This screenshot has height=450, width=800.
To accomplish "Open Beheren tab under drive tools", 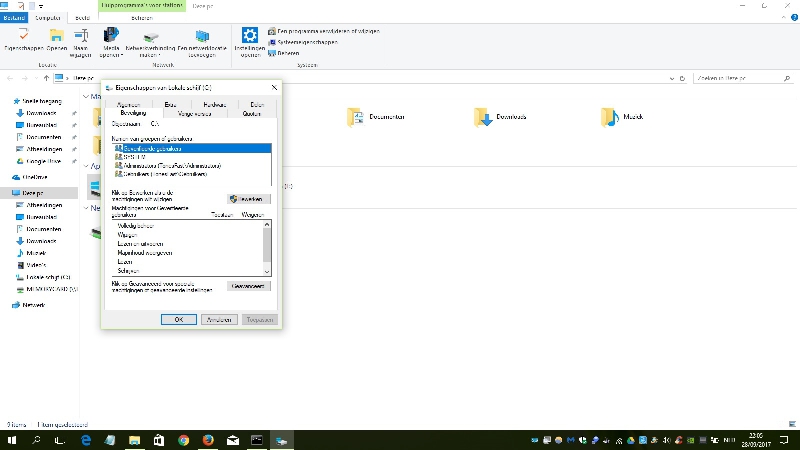I will 142,18.
